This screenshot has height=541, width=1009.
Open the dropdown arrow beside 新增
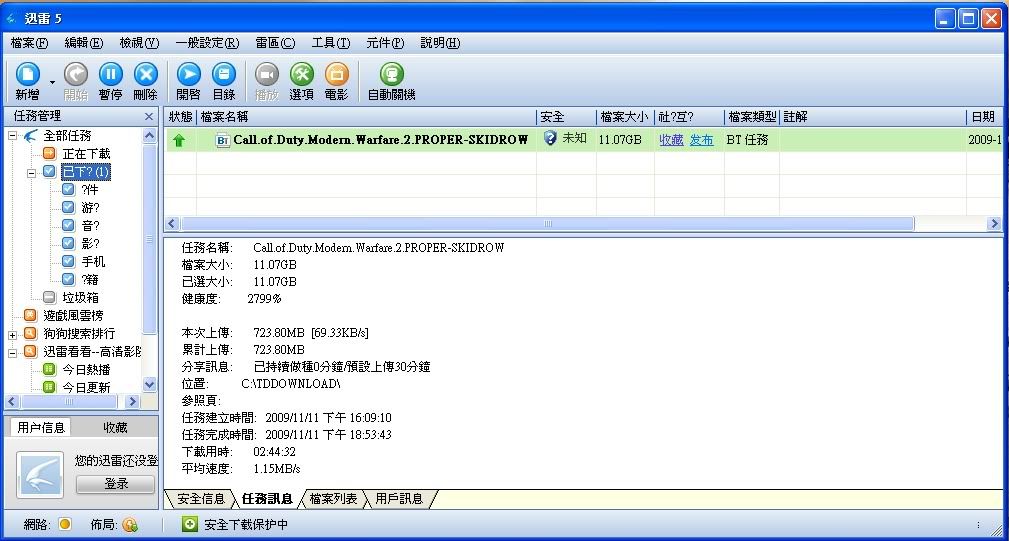[x=52, y=81]
